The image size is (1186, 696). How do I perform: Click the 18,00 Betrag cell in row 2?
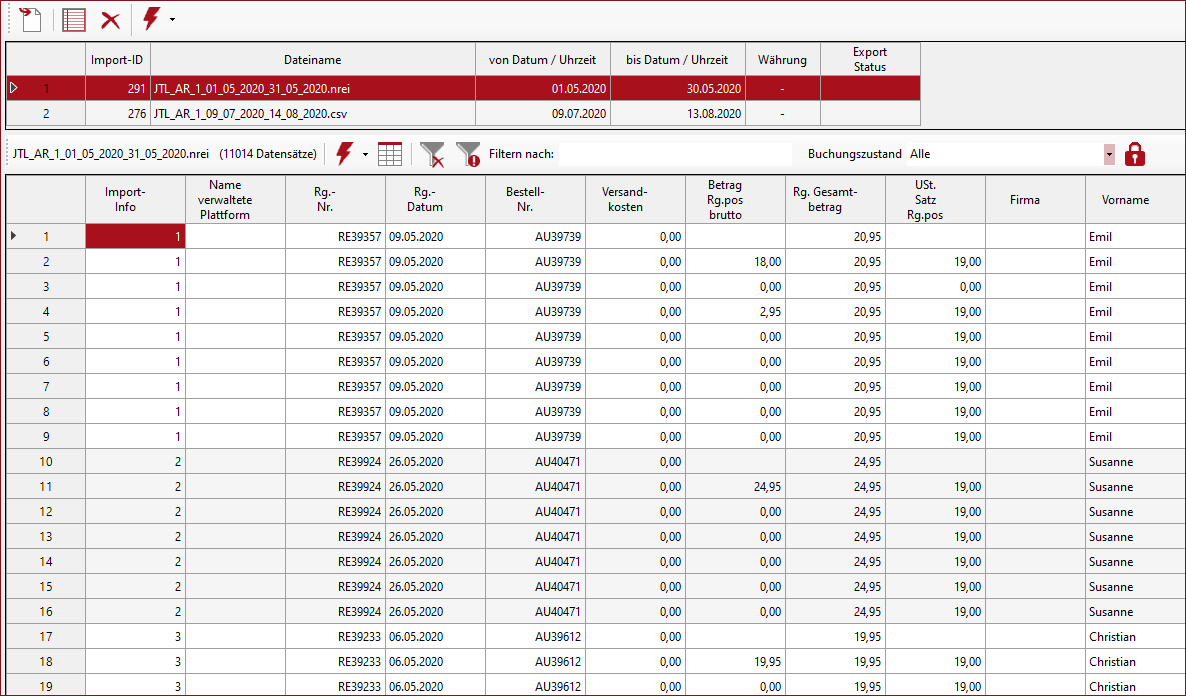coord(735,262)
